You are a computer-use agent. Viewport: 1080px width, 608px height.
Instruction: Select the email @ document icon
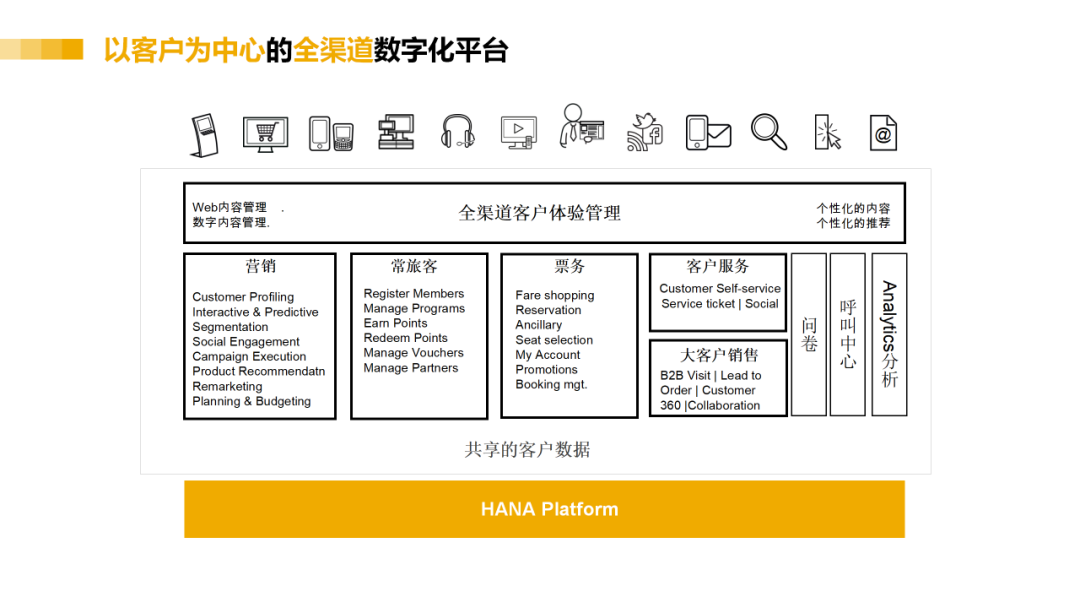pyautogui.click(x=883, y=133)
